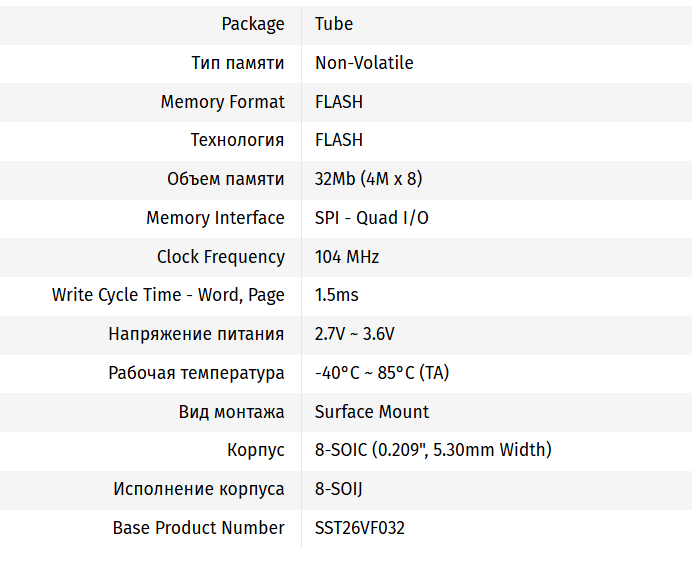
Task: Click the 'Корпус' row label
Action: [x=256, y=450]
